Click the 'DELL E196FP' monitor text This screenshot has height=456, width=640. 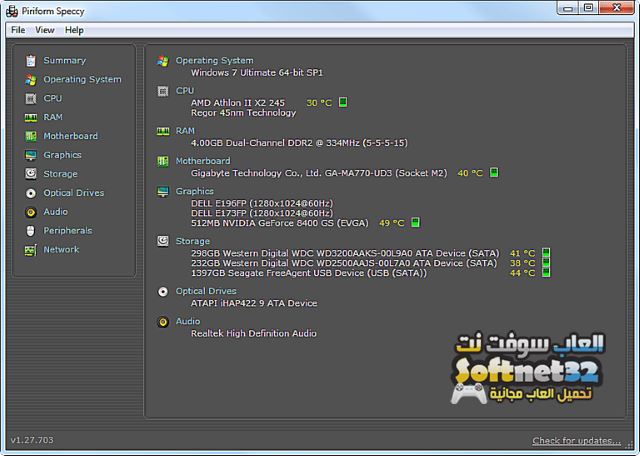tap(262, 203)
